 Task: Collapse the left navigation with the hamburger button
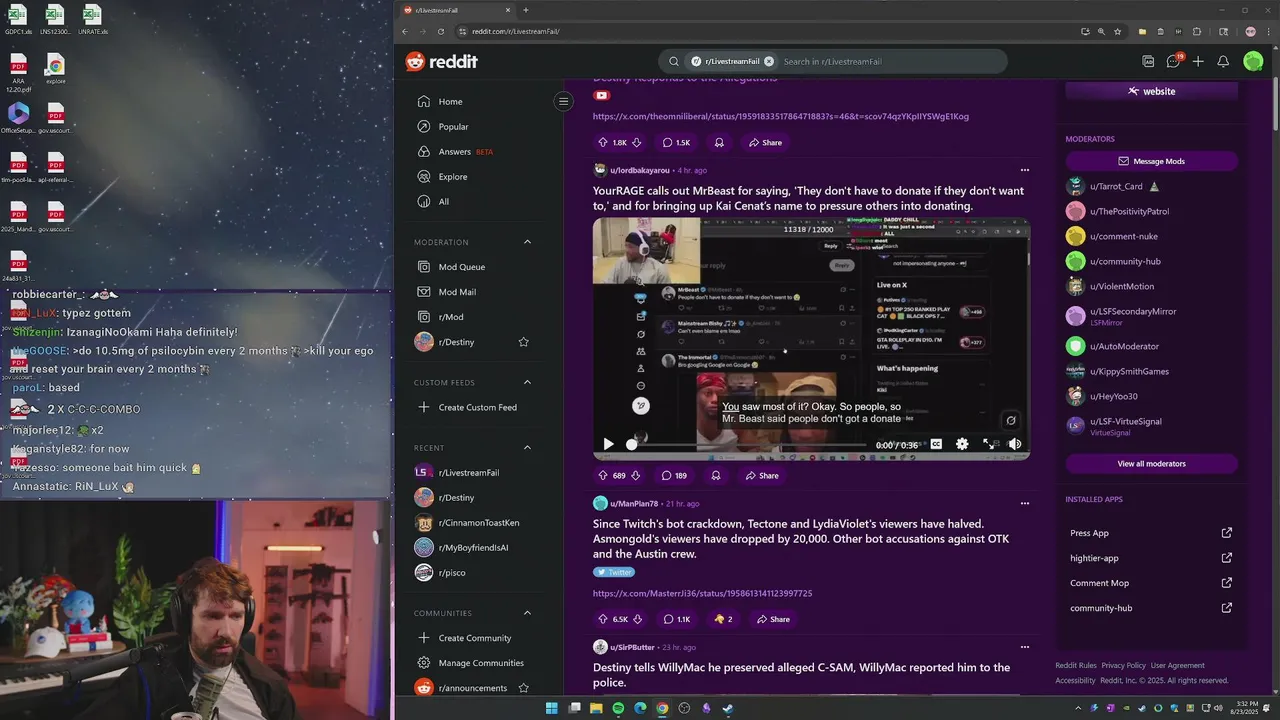(x=563, y=101)
